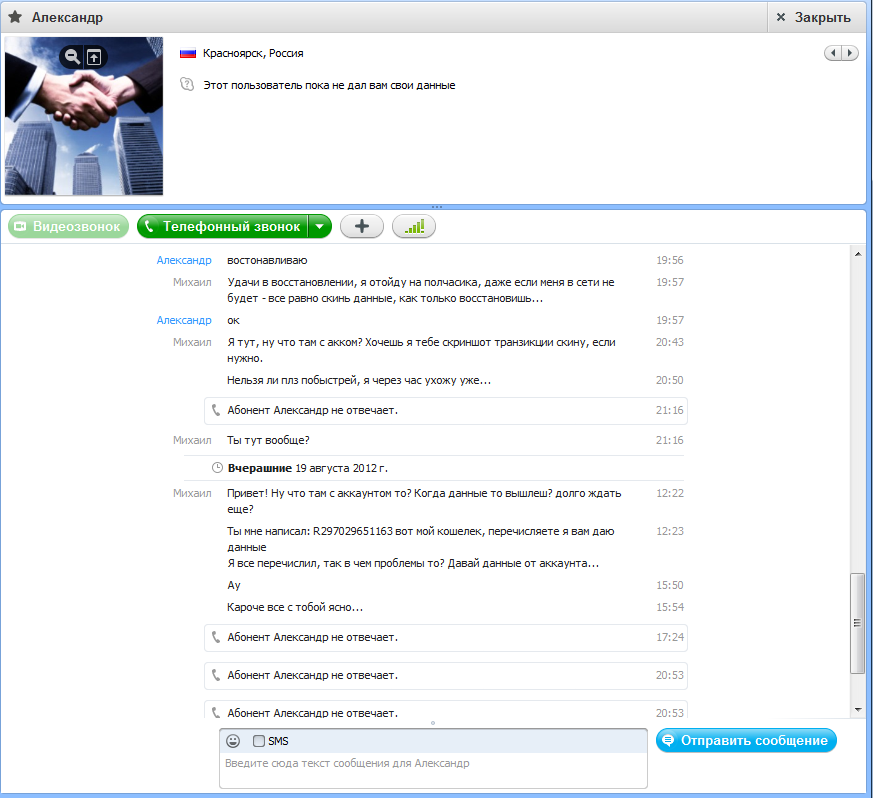Go to next profile panel arrow
The image size is (873, 798).
[x=850, y=53]
